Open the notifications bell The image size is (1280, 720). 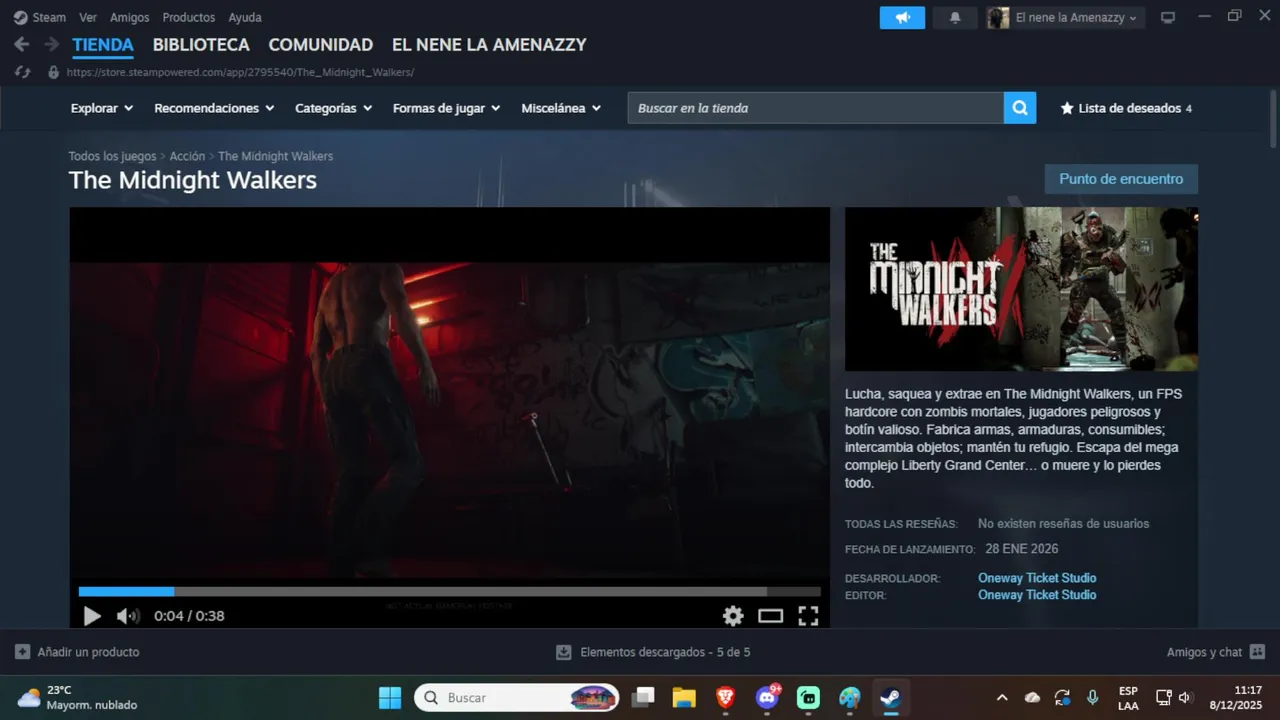pos(955,18)
